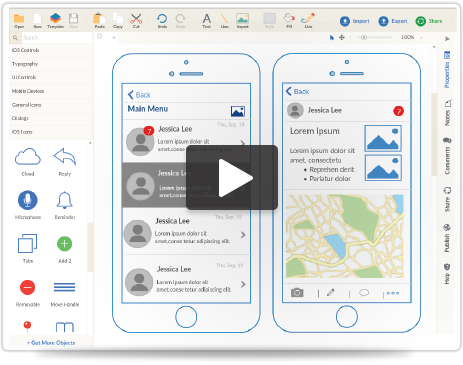Image resolution: width=463 pixels, height=365 pixels.
Task: Click the pencil edit icon in the phone toolbar
Action: tap(331, 293)
